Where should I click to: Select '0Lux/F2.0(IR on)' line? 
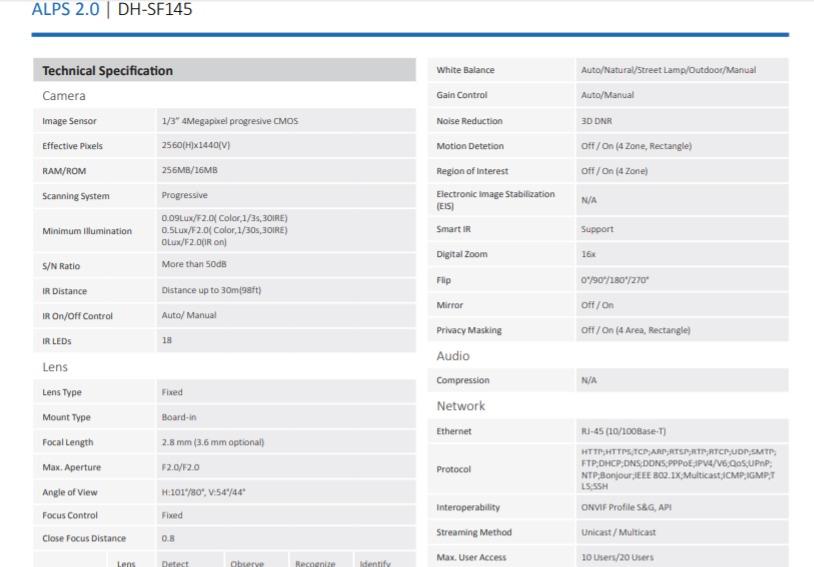click(194, 242)
